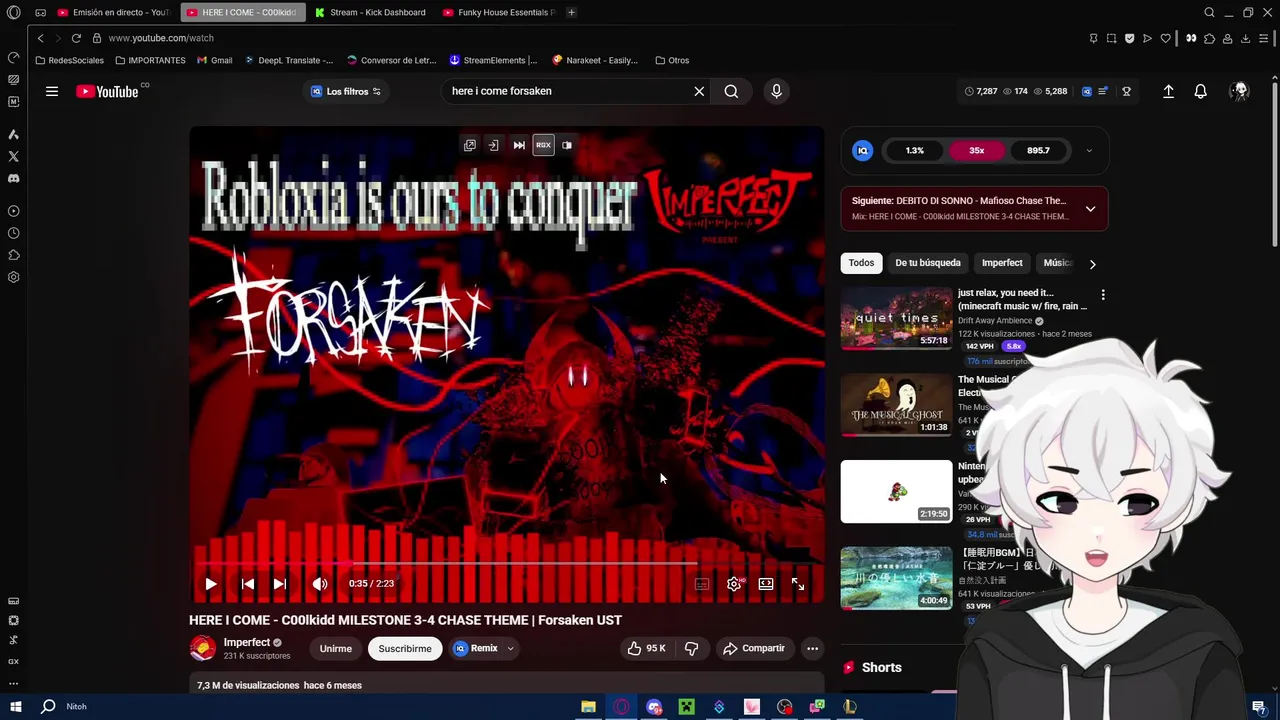This screenshot has width=1280, height=720.
Task: Go back in browser history
Action: click(40, 38)
